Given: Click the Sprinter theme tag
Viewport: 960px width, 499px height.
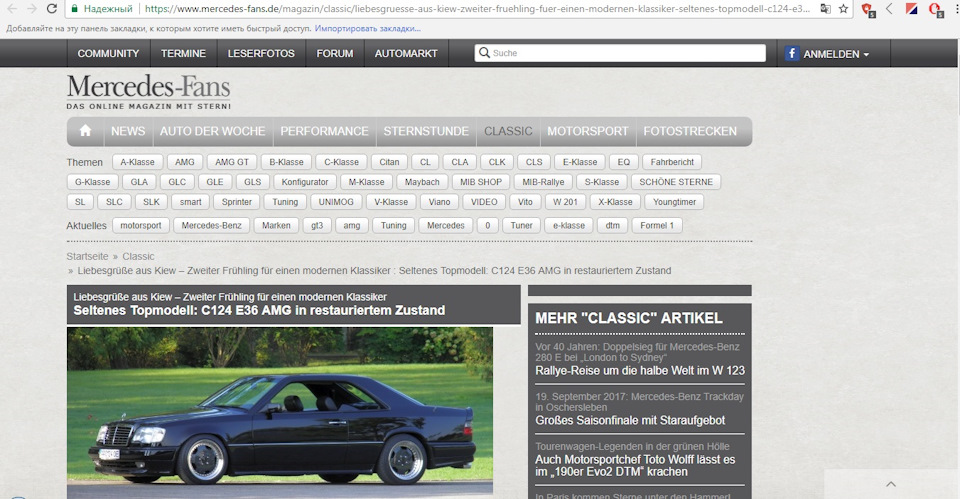Looking at the screenshot, I should [237, 201].
